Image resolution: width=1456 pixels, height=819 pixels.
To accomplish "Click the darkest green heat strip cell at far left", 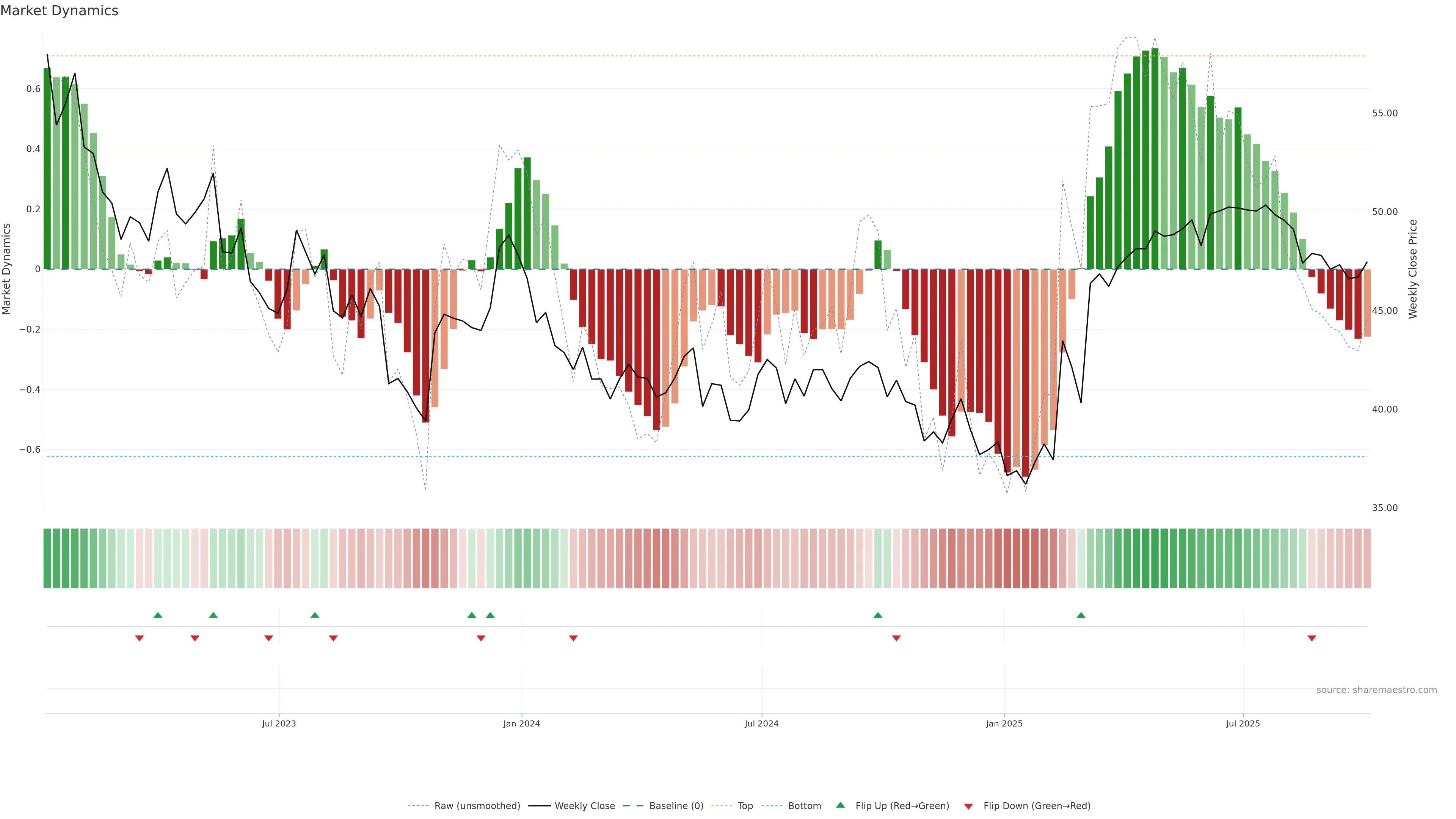I will click(x=47, y=559).
